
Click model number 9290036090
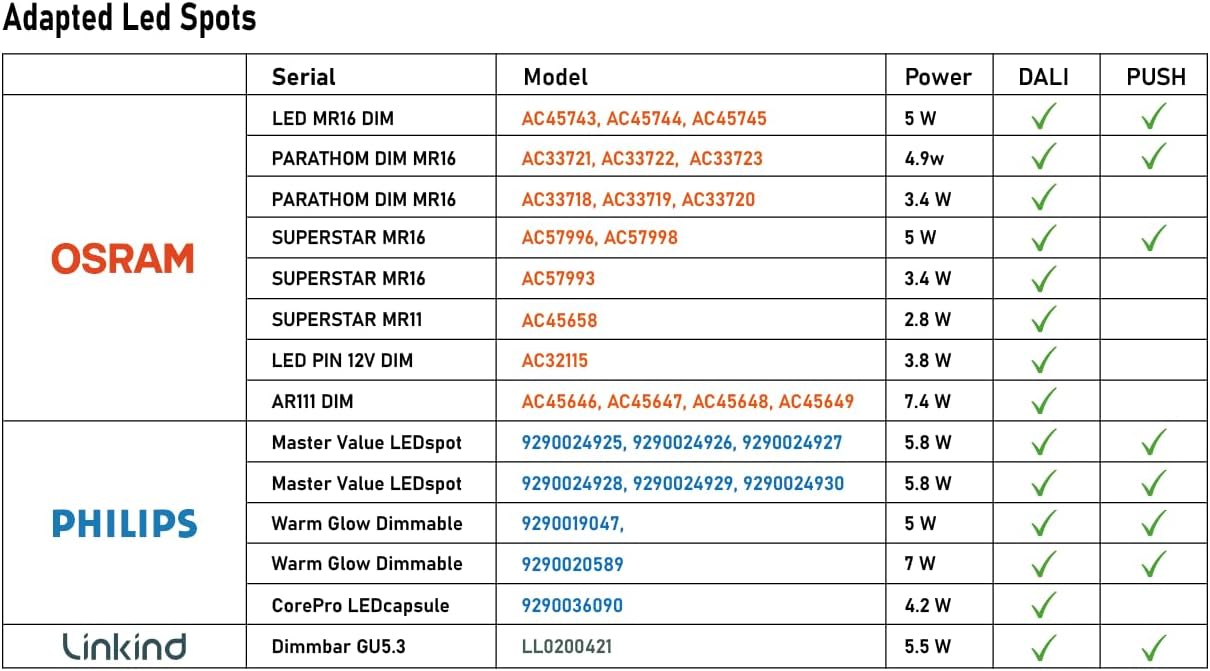[x=573, y=605]
